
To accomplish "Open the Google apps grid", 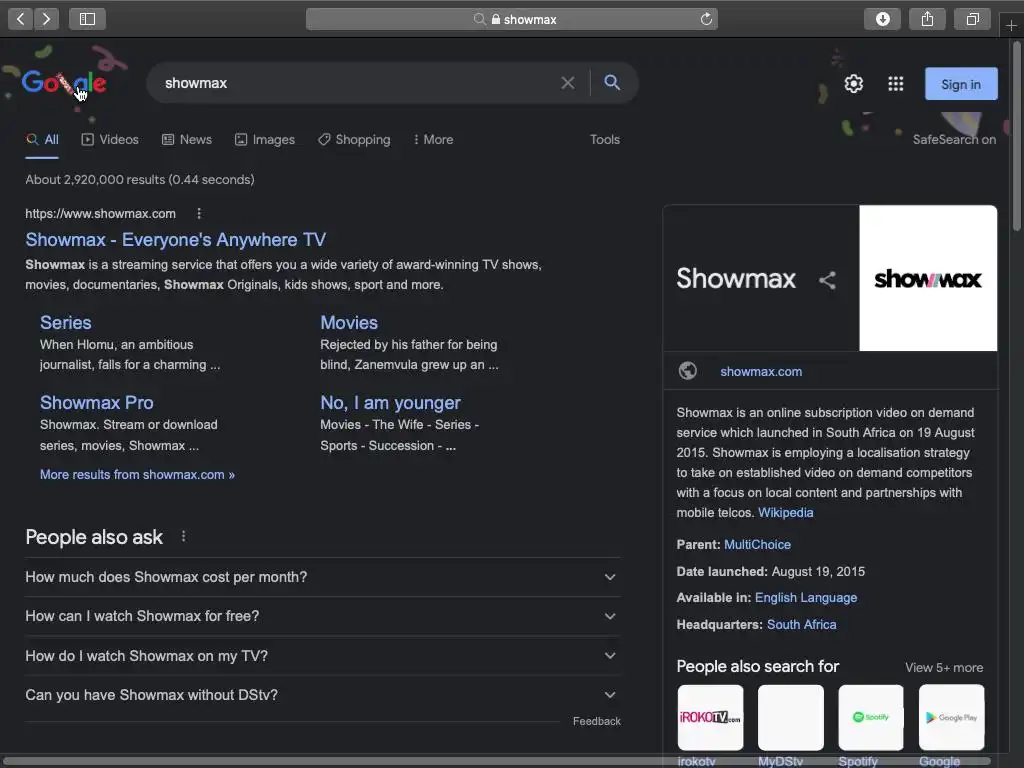I will (895, 84).
